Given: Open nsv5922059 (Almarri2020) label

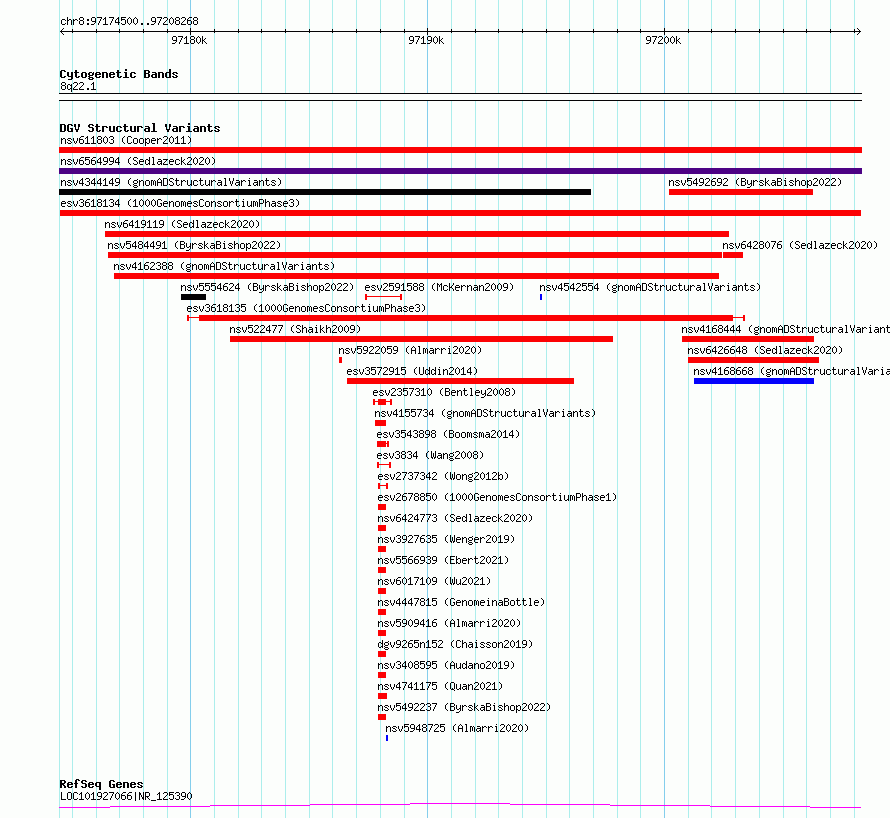Looking at the screenshot, I should pos(410,350).
